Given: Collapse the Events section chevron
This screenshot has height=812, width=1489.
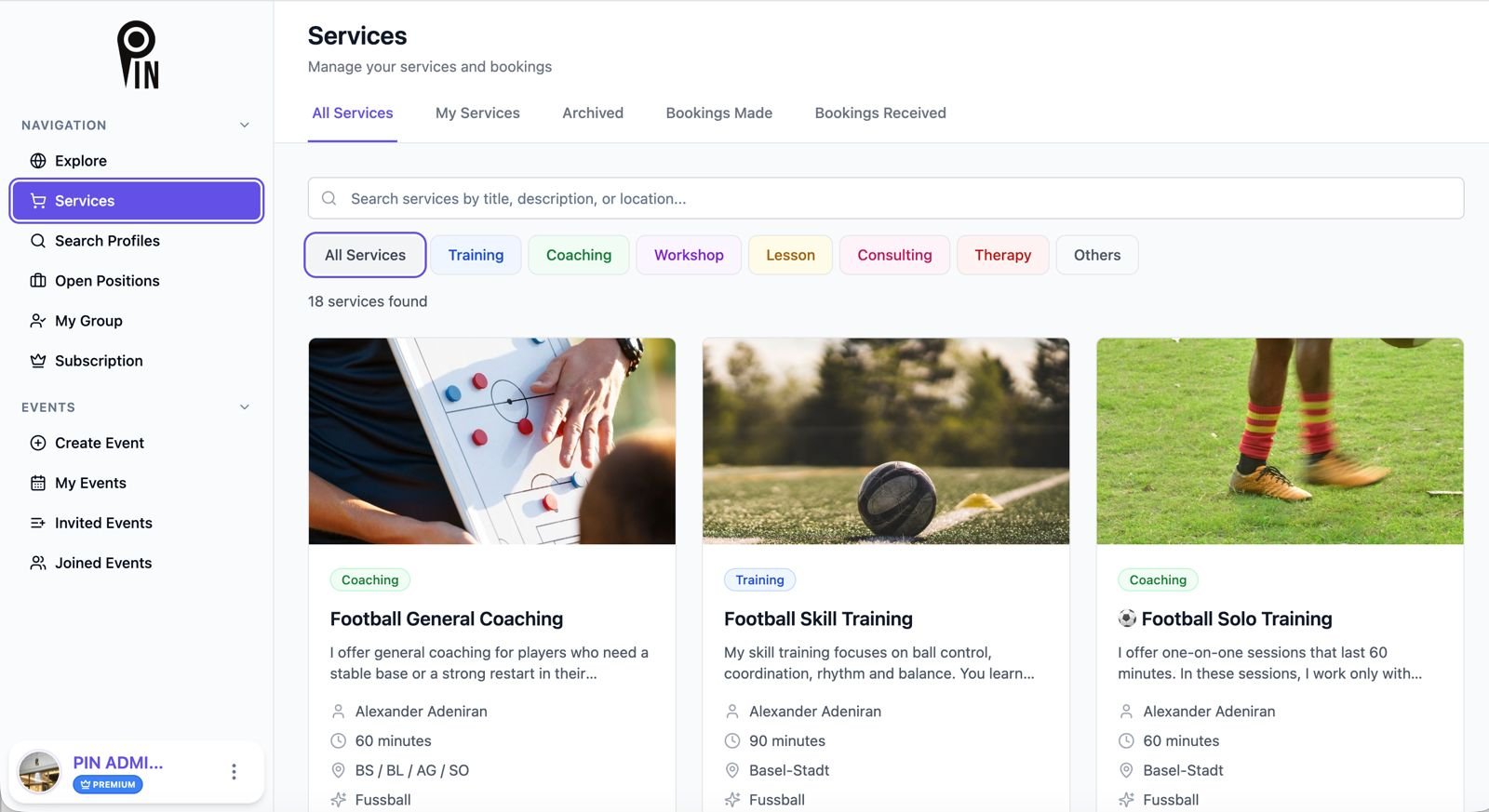Looking at the screenshot, I should [x=245, y=407].
